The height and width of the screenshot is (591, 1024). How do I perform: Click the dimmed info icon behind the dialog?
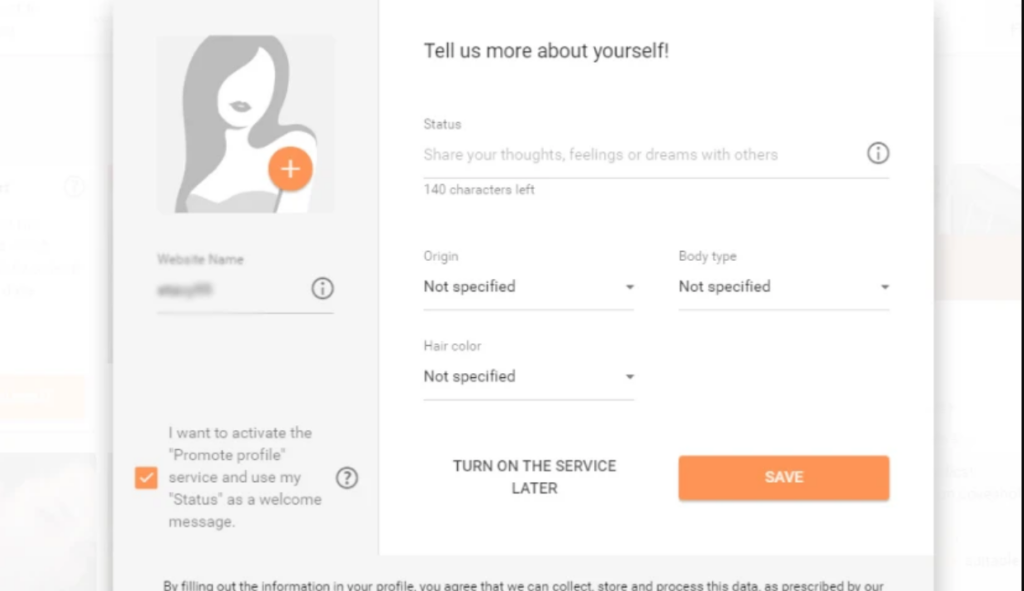point(74,187)
